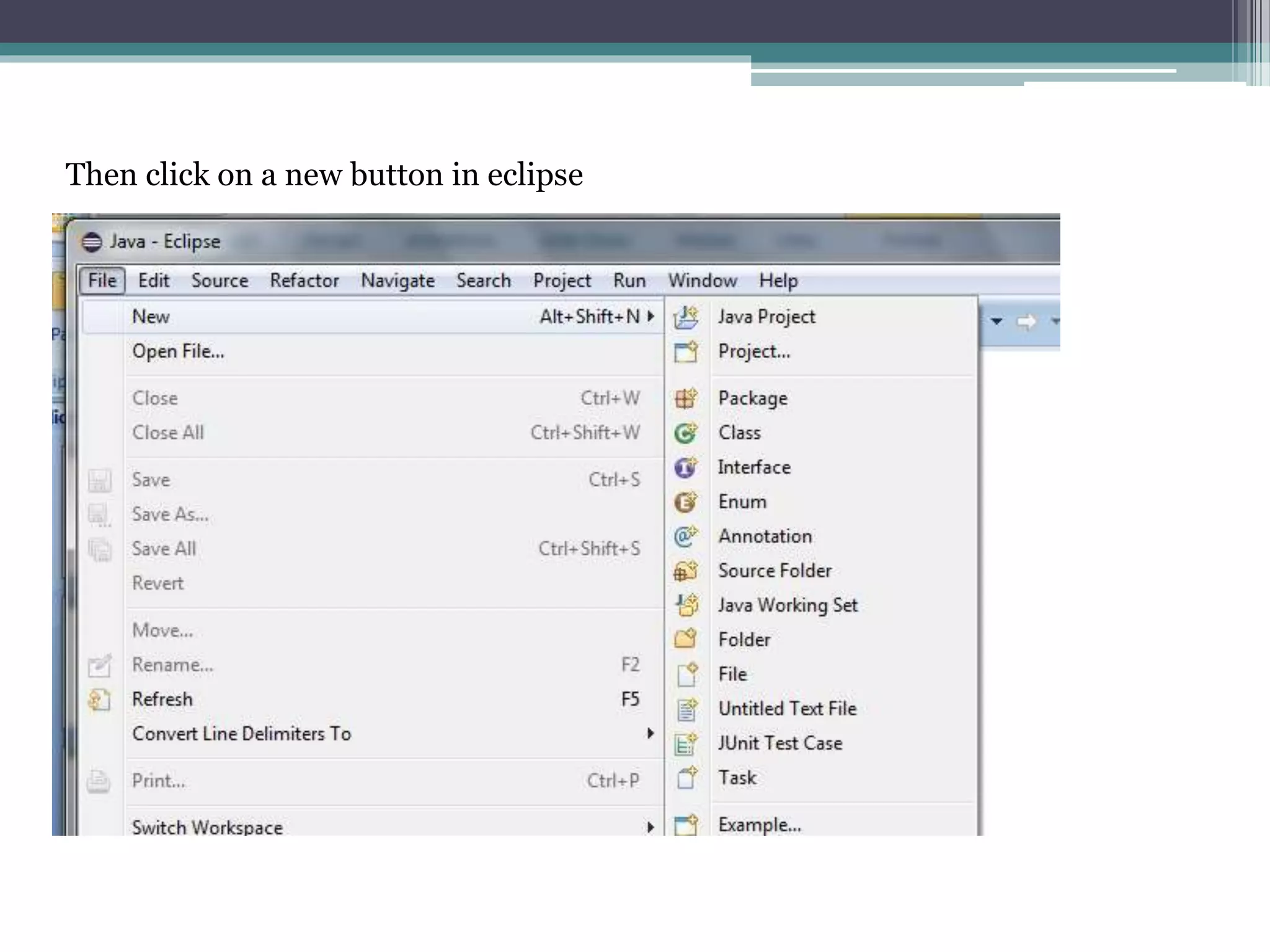Select Open File... menu entry

point(178,351)
